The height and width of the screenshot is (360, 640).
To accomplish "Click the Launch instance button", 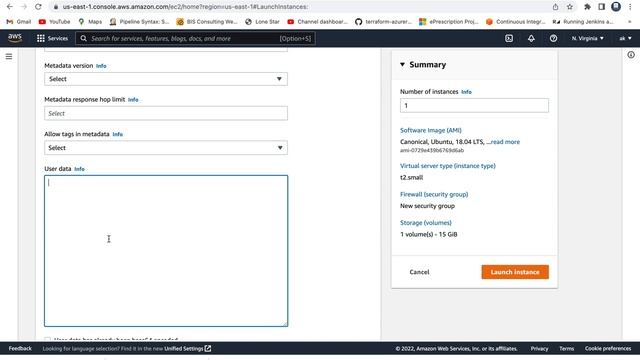I will pos(515,272).
